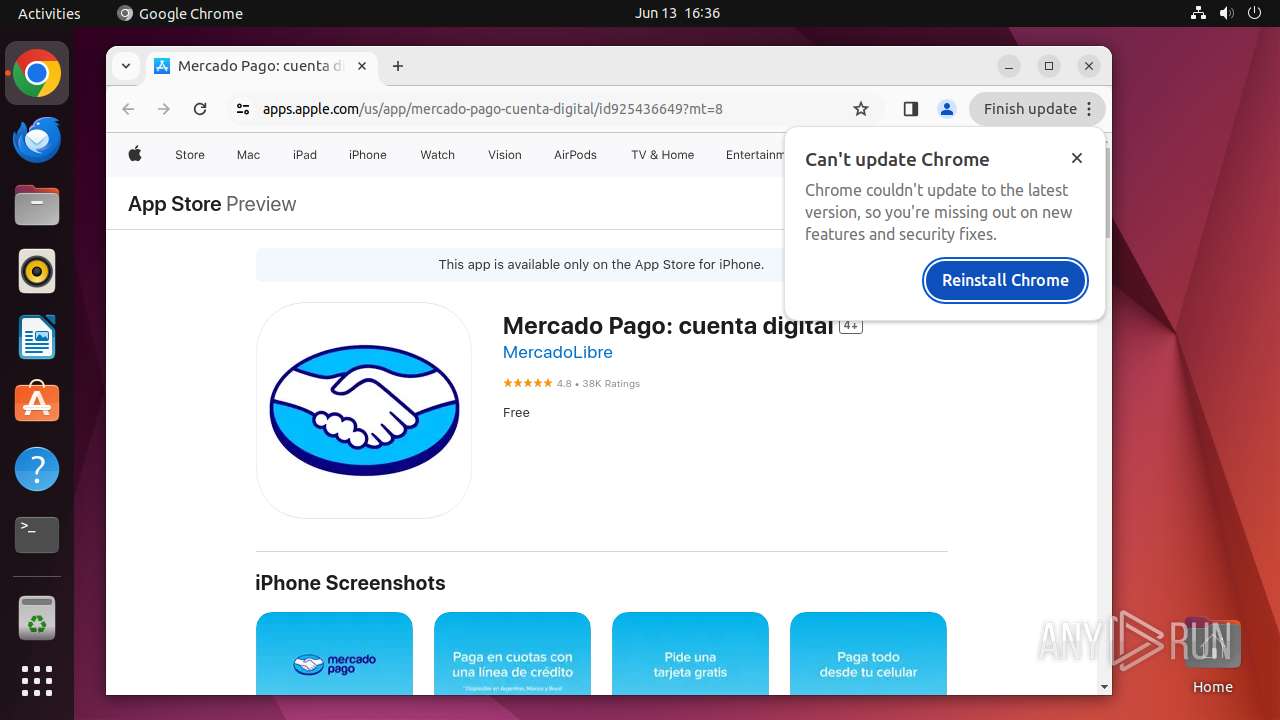Open Ubuntu Software store icon
The image size is (1280, 720).
[37, 403]
